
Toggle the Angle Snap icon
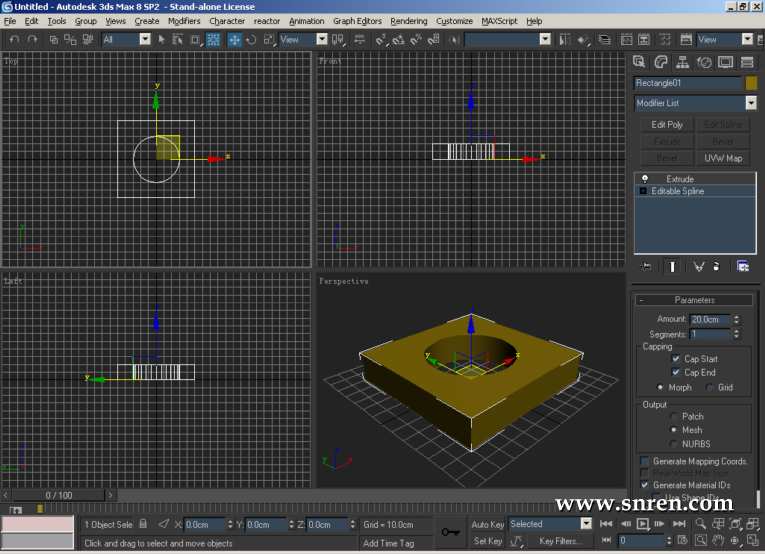(399, 40)
